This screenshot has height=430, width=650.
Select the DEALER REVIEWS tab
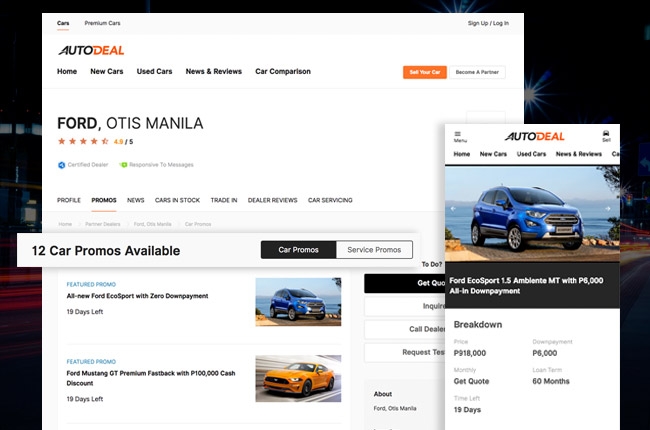tap(272, 200)
